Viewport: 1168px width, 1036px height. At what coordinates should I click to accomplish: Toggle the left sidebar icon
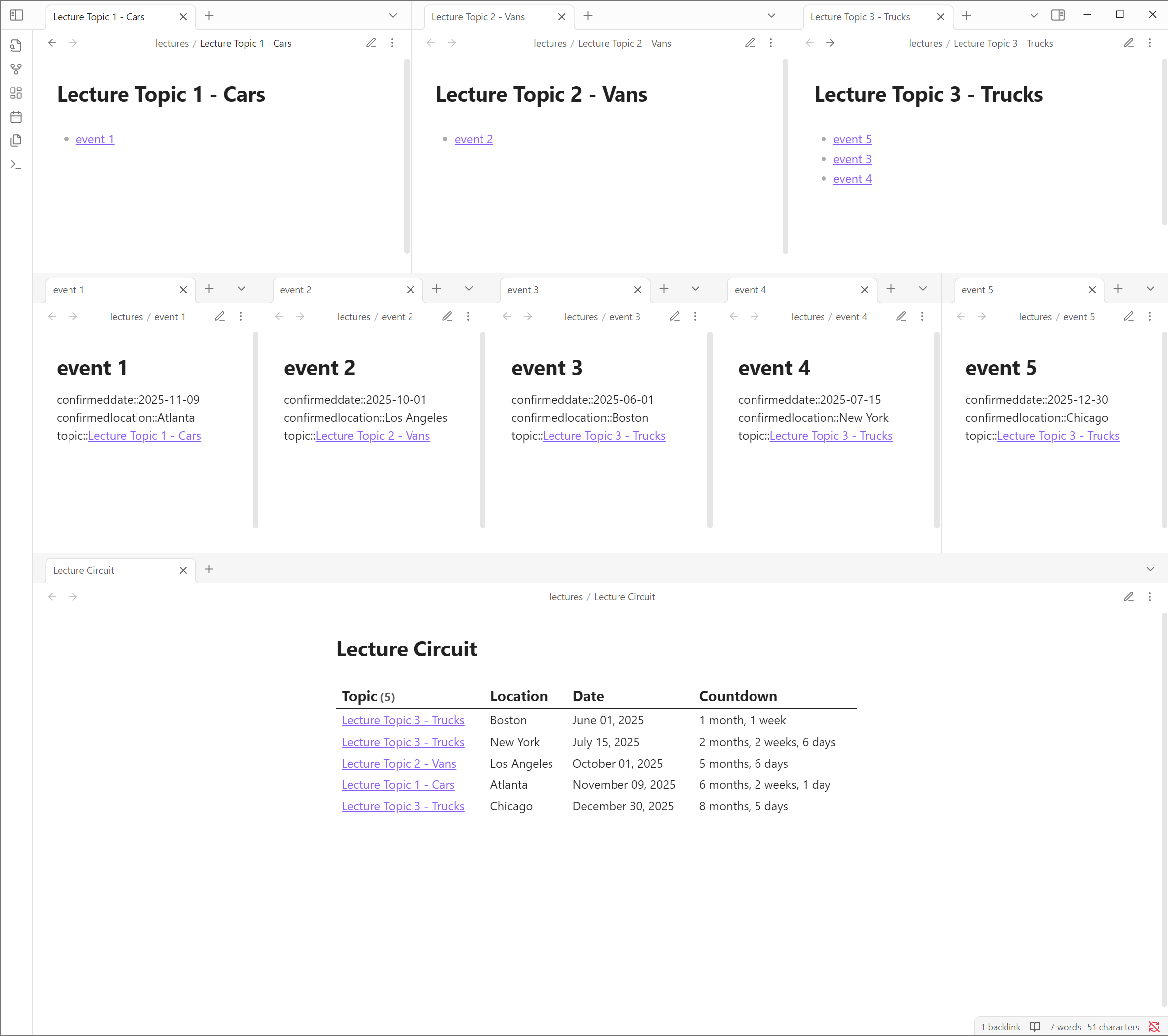tap(16, 15)
